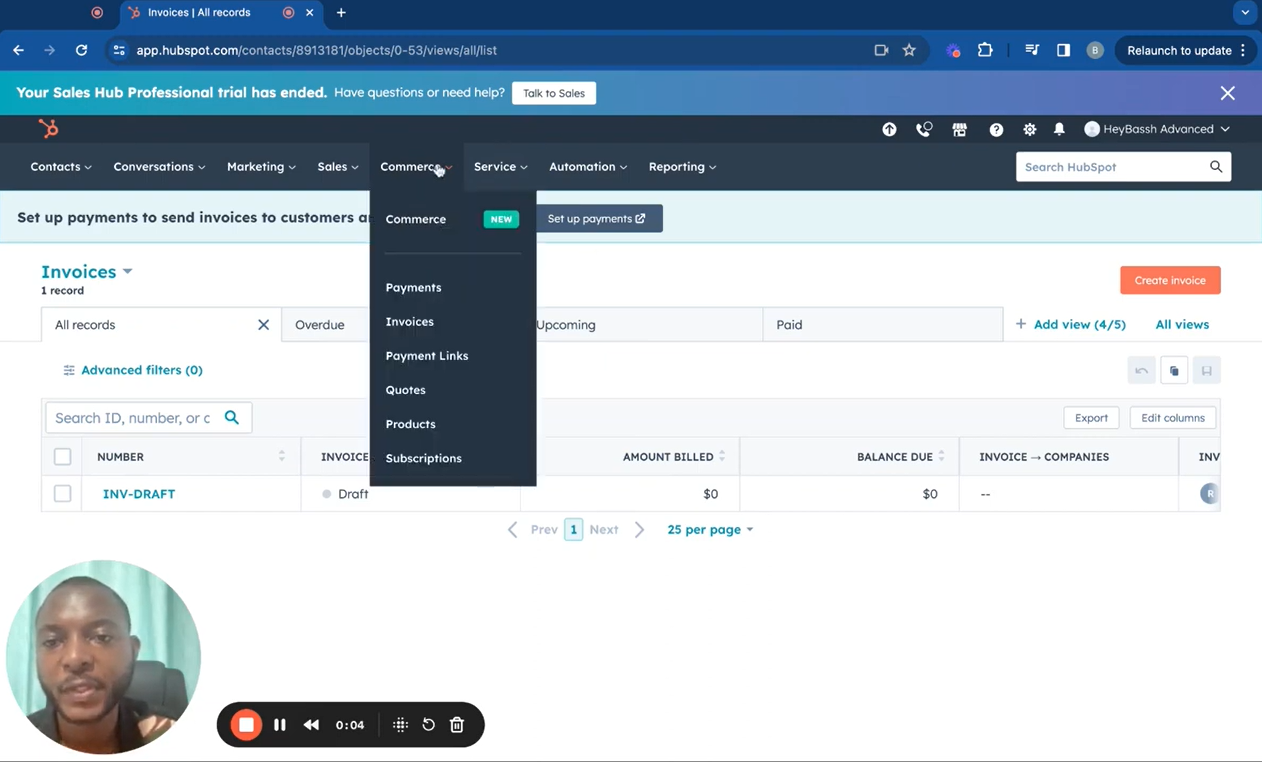Open All views link
The width and height of the screenshot is (1262, 762).
1182,325
